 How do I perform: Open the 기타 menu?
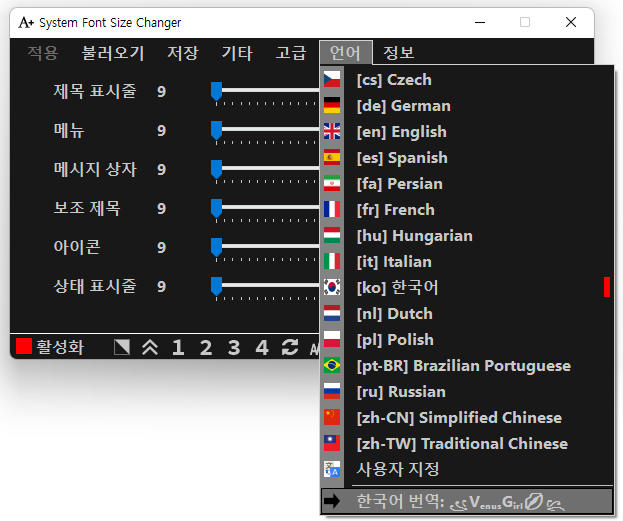coord(237,53)
